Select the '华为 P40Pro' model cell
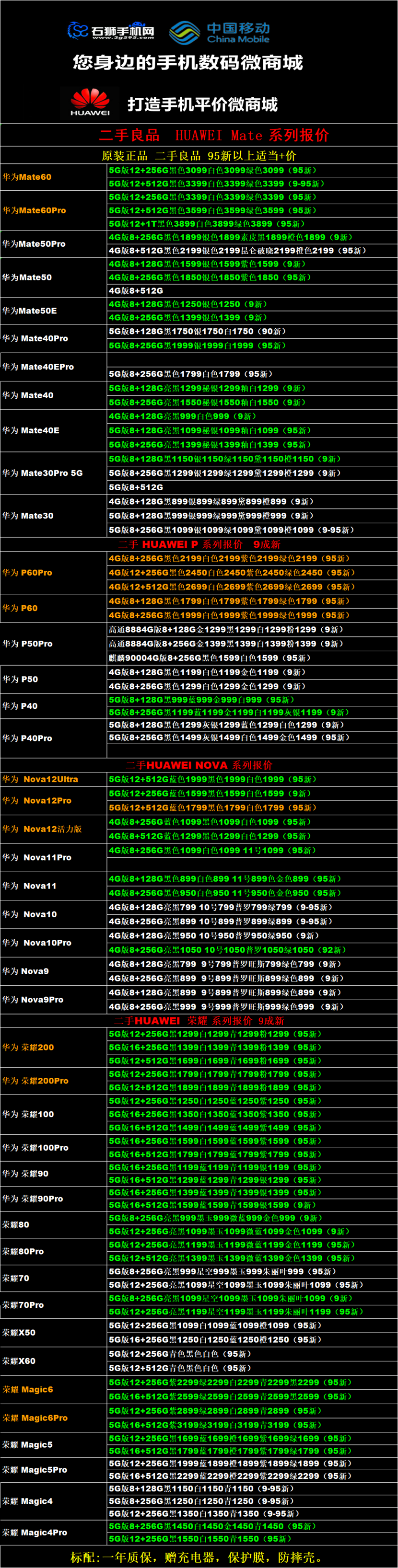Viewport: 398px width, 1568px height. [x=54, y=738]
